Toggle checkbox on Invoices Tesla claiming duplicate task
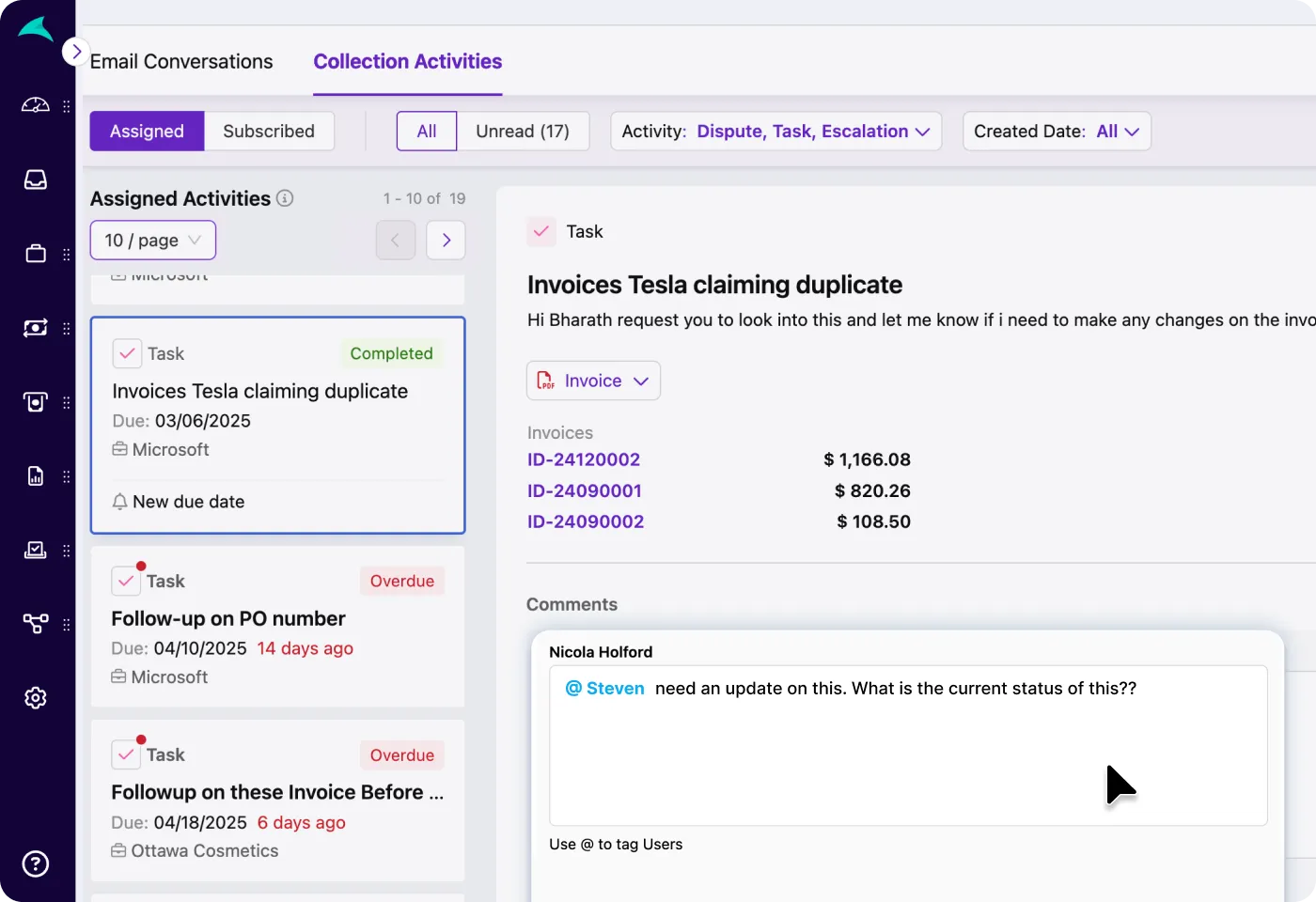 point(127,354)
